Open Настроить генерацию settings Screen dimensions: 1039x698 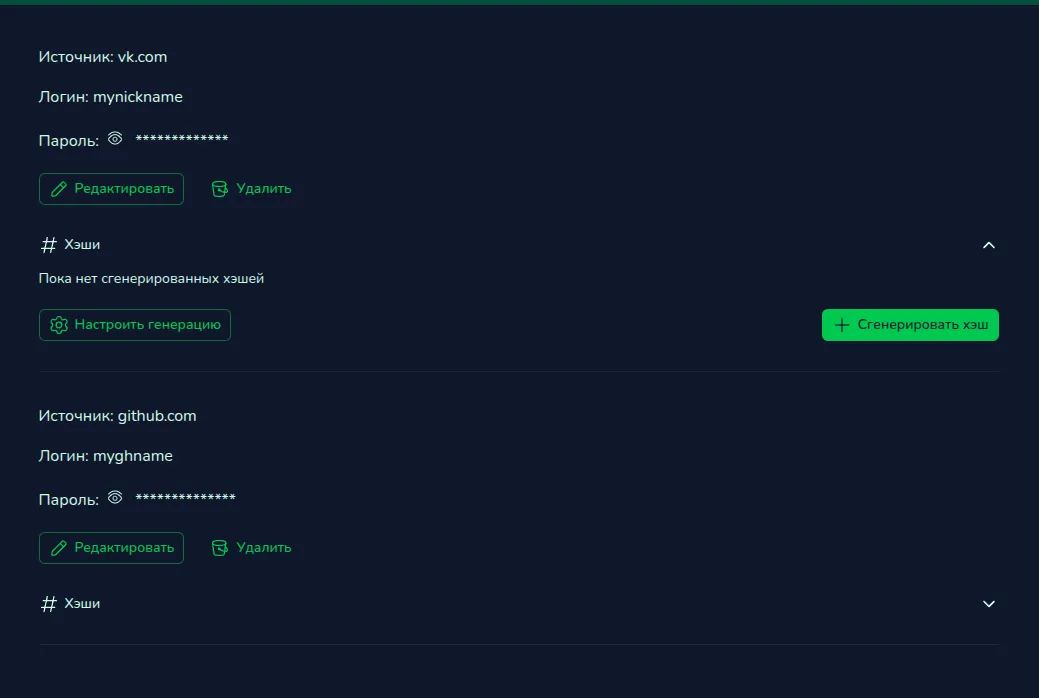click(135, 325)
